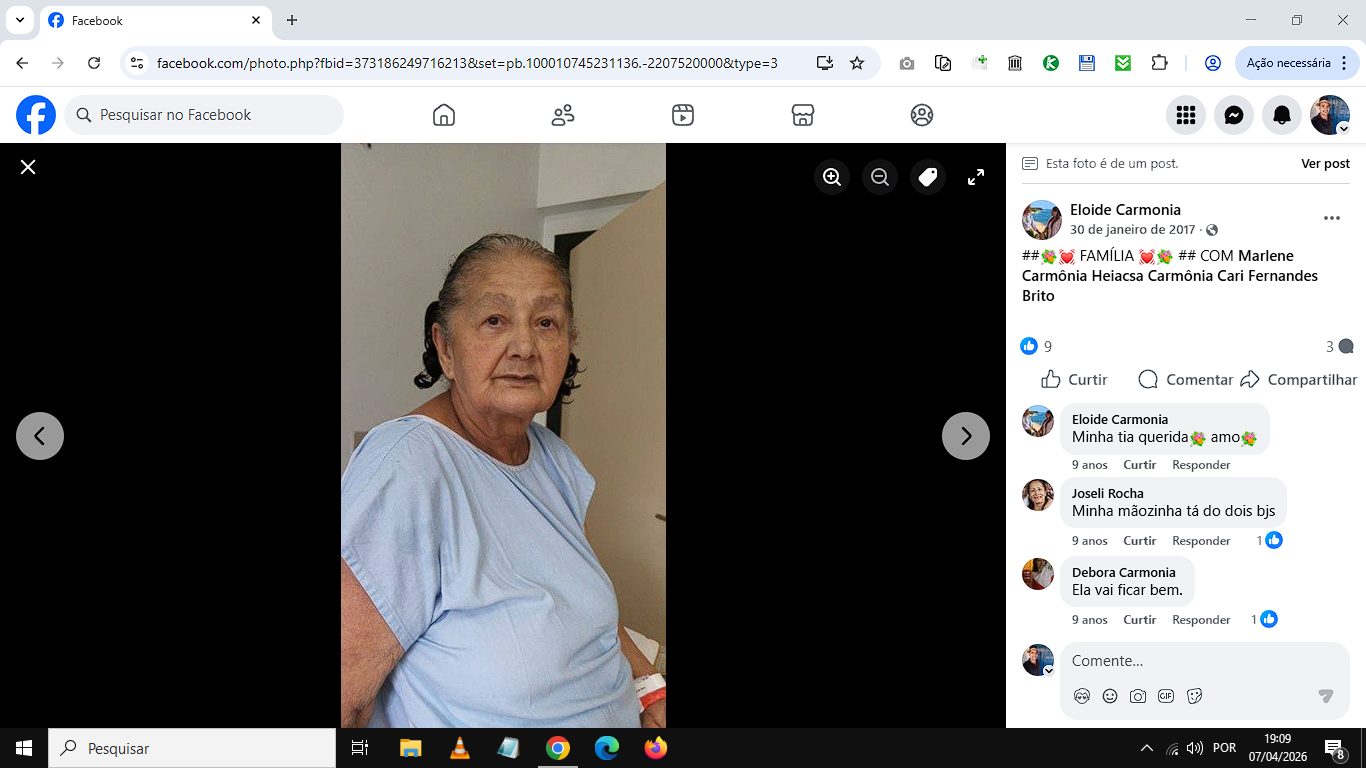Reply to Debora Carmonia's comment
This screenshot has height=768, width=1366.
pos(1201,619)
